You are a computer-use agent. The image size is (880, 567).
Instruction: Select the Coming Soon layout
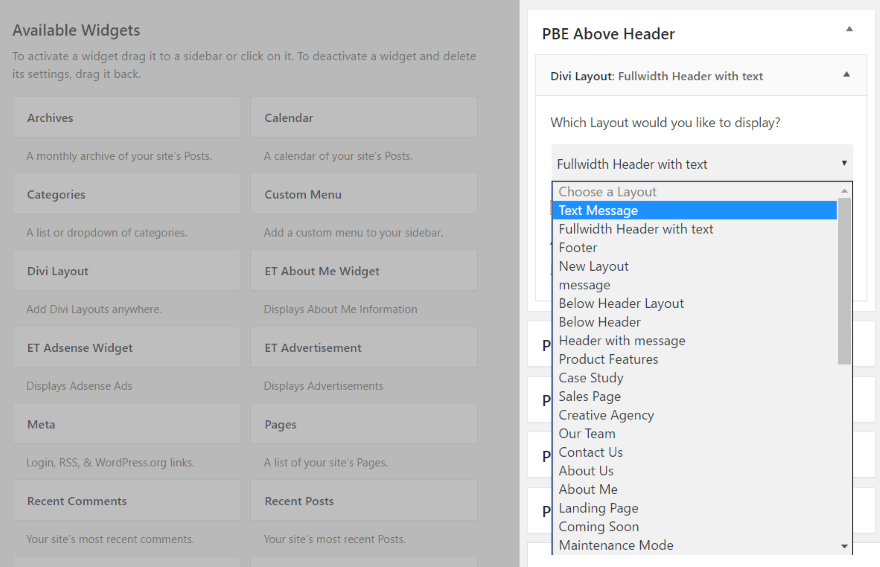(695, 526)
